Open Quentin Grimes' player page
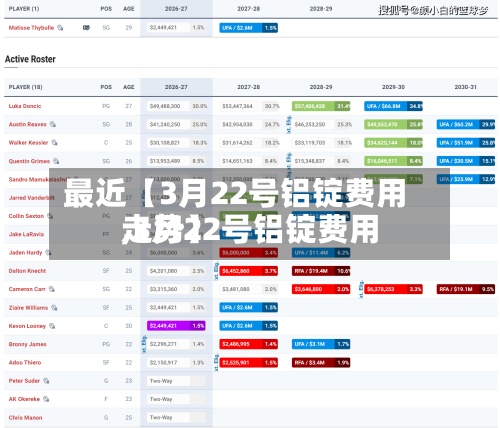500x428 pixels. point(29,161)
